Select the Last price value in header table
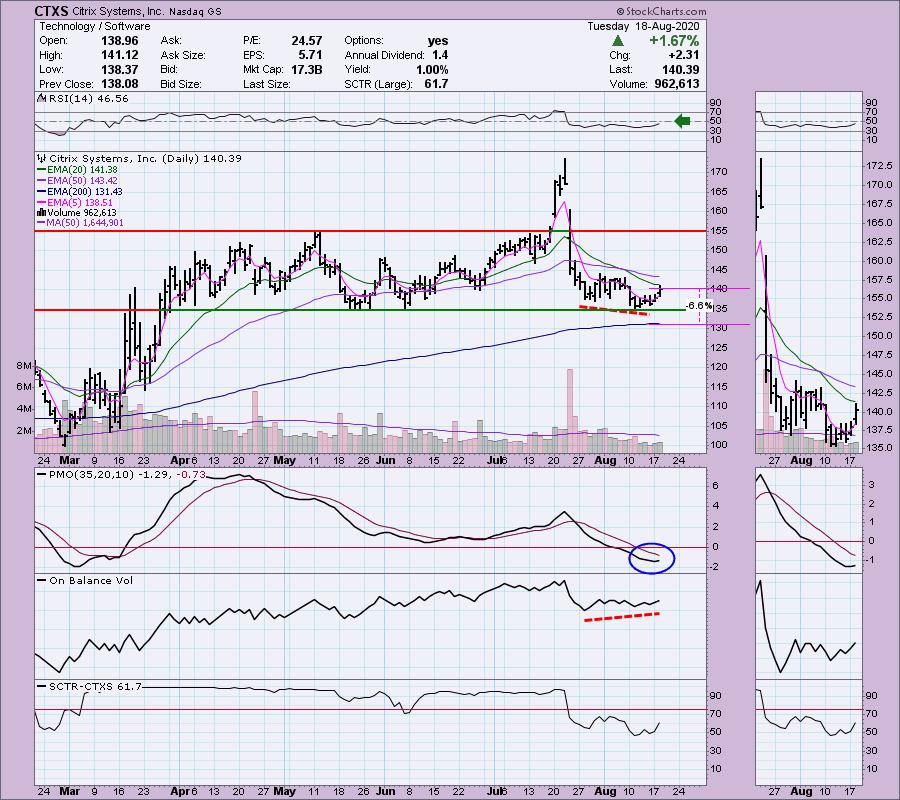900x800 pixels. tap(681, 69)
